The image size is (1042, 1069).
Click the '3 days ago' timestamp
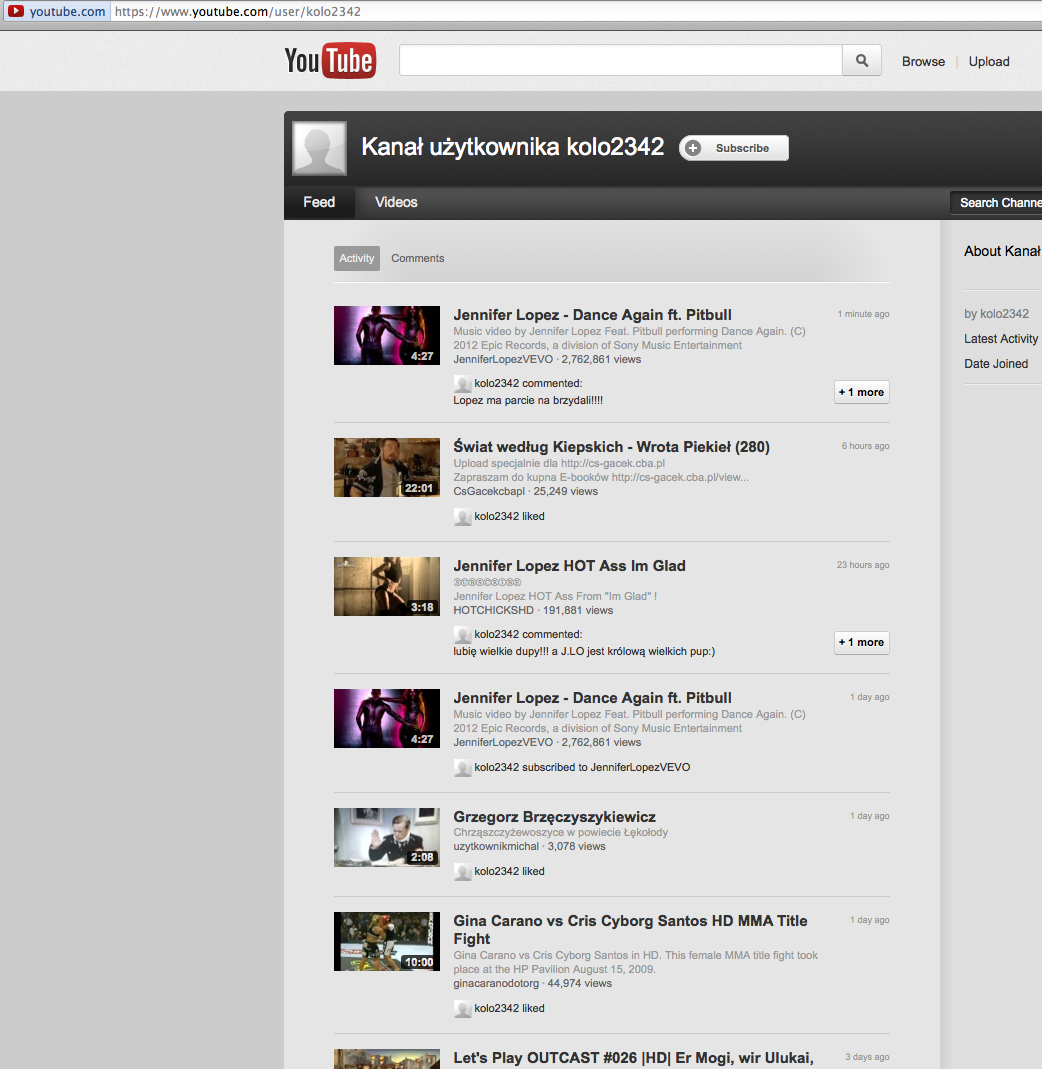pos(867,1057)
